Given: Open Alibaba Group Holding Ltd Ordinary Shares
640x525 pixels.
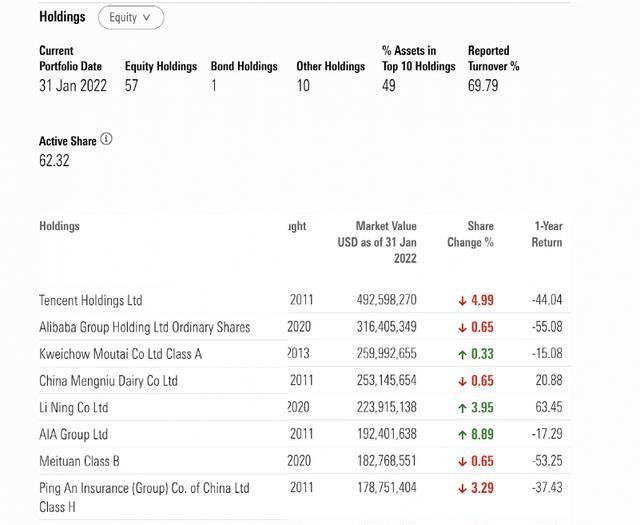Looking at the screenshot, I should pyautogui.click(x=144, y=327).
